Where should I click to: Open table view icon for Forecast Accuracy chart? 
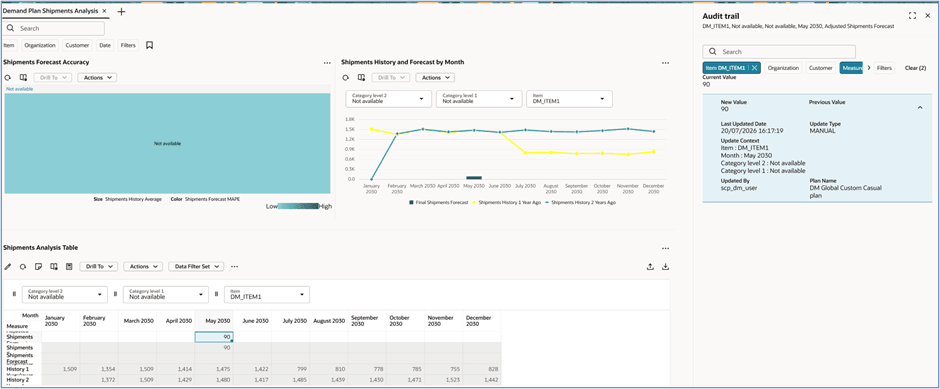[23, 78]
